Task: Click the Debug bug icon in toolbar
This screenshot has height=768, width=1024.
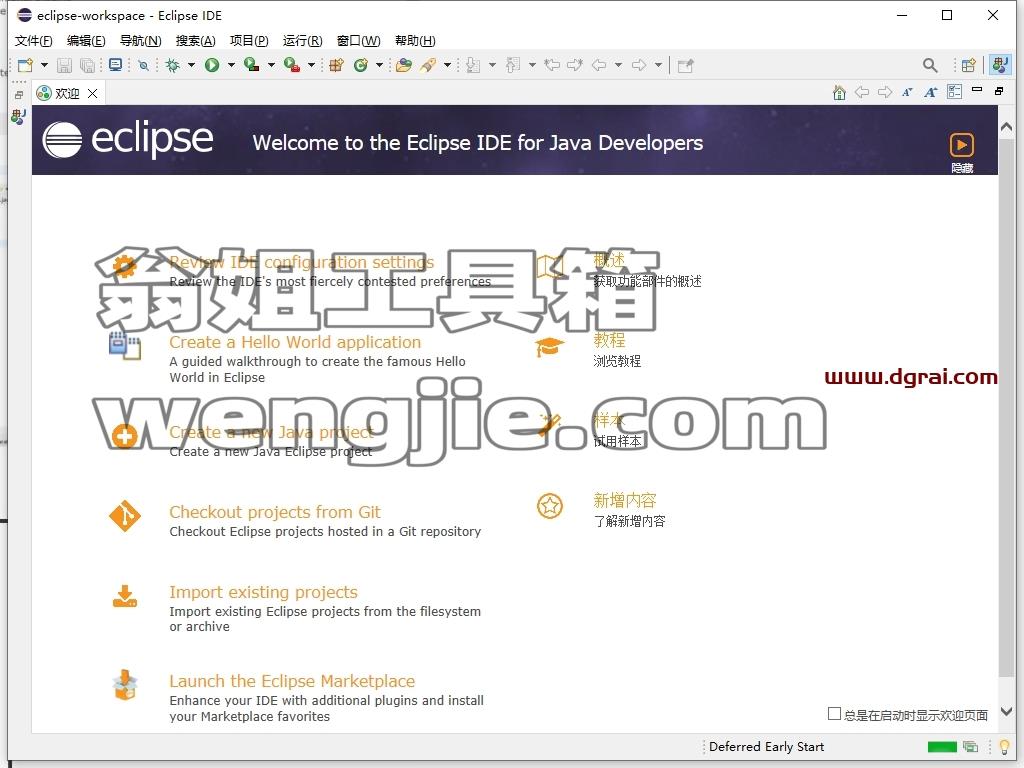Action: [x=173, y=65]
